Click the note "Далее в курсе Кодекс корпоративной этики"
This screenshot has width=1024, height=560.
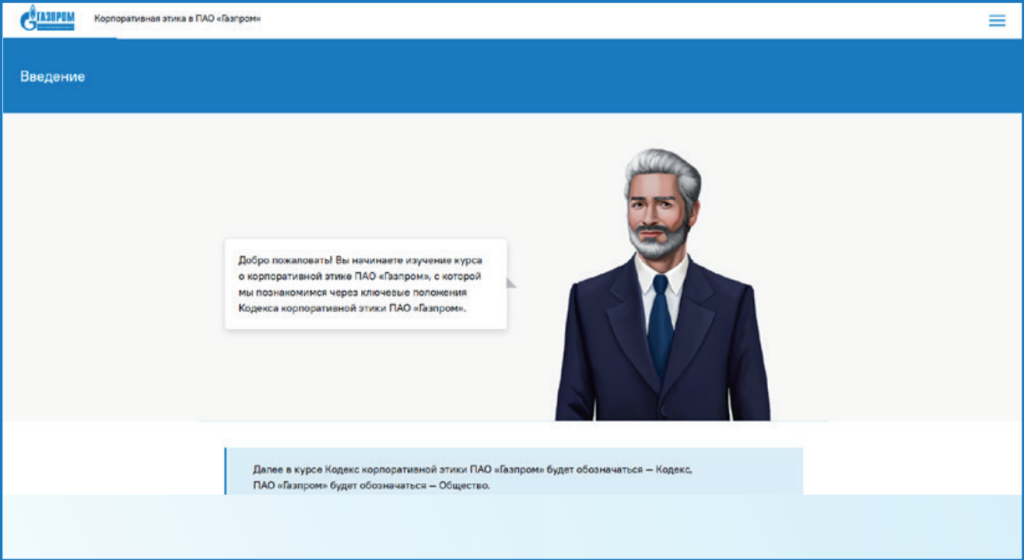click(514, 471)
